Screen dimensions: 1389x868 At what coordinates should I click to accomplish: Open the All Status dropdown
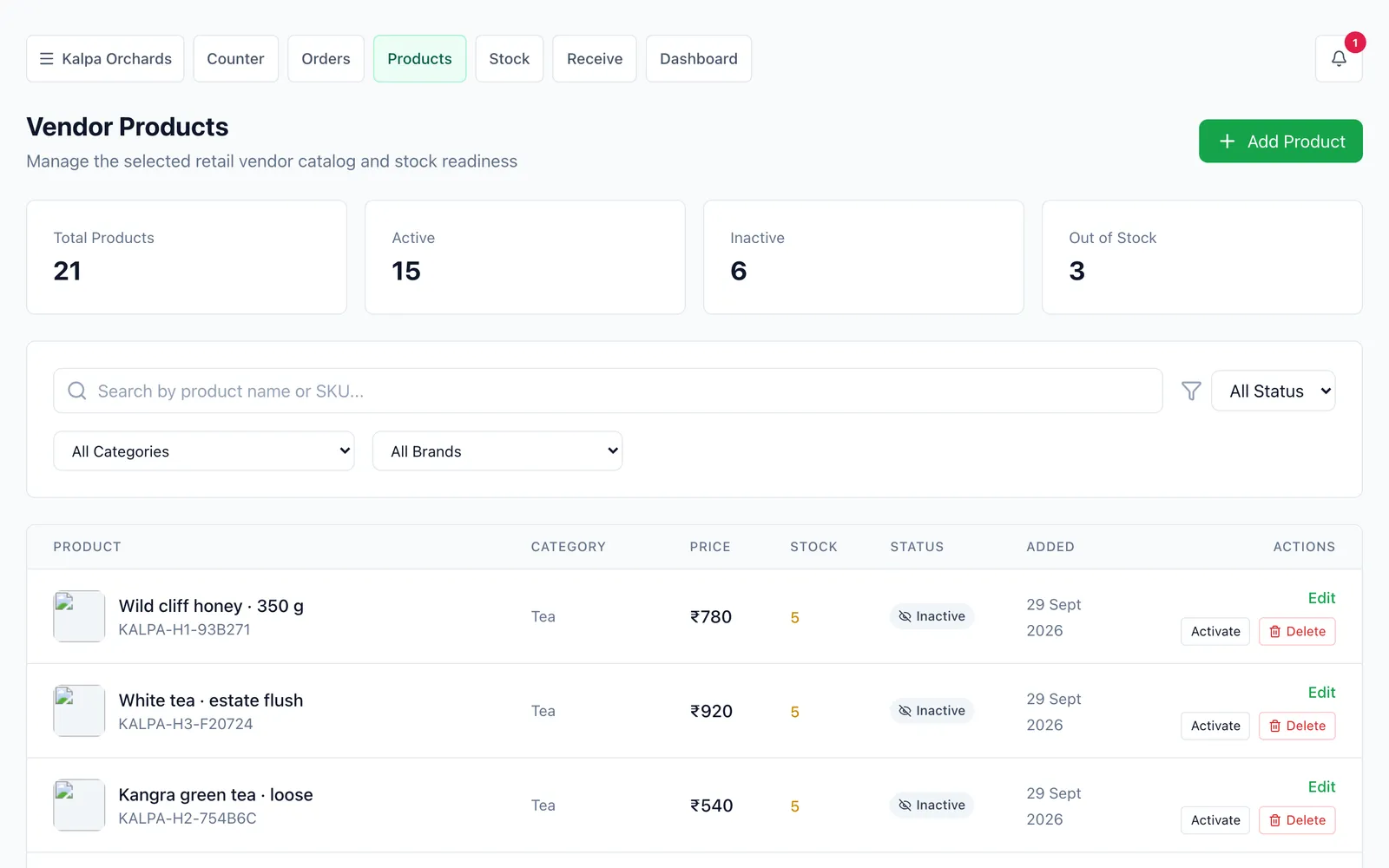[x=1273, y=391]
